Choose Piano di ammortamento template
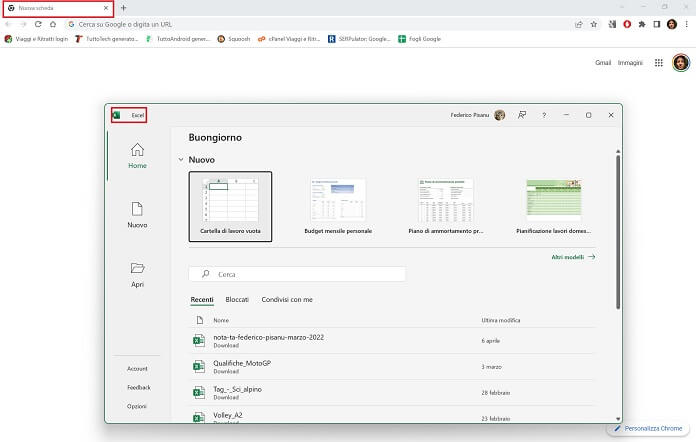Image resolution: width=696 pixels, height=442 pixels. coord(446,207)
